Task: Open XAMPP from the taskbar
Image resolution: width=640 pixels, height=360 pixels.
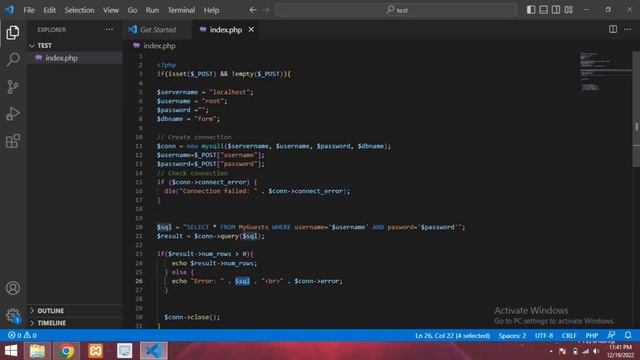Action: (96, 351)
